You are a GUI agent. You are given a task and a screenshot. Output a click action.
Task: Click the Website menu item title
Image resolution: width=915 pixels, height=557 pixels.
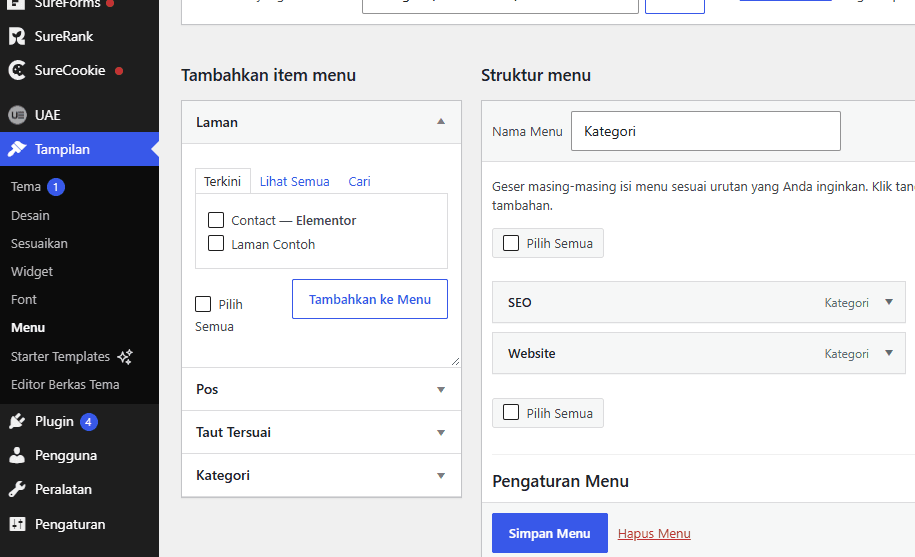coord(532,353)
